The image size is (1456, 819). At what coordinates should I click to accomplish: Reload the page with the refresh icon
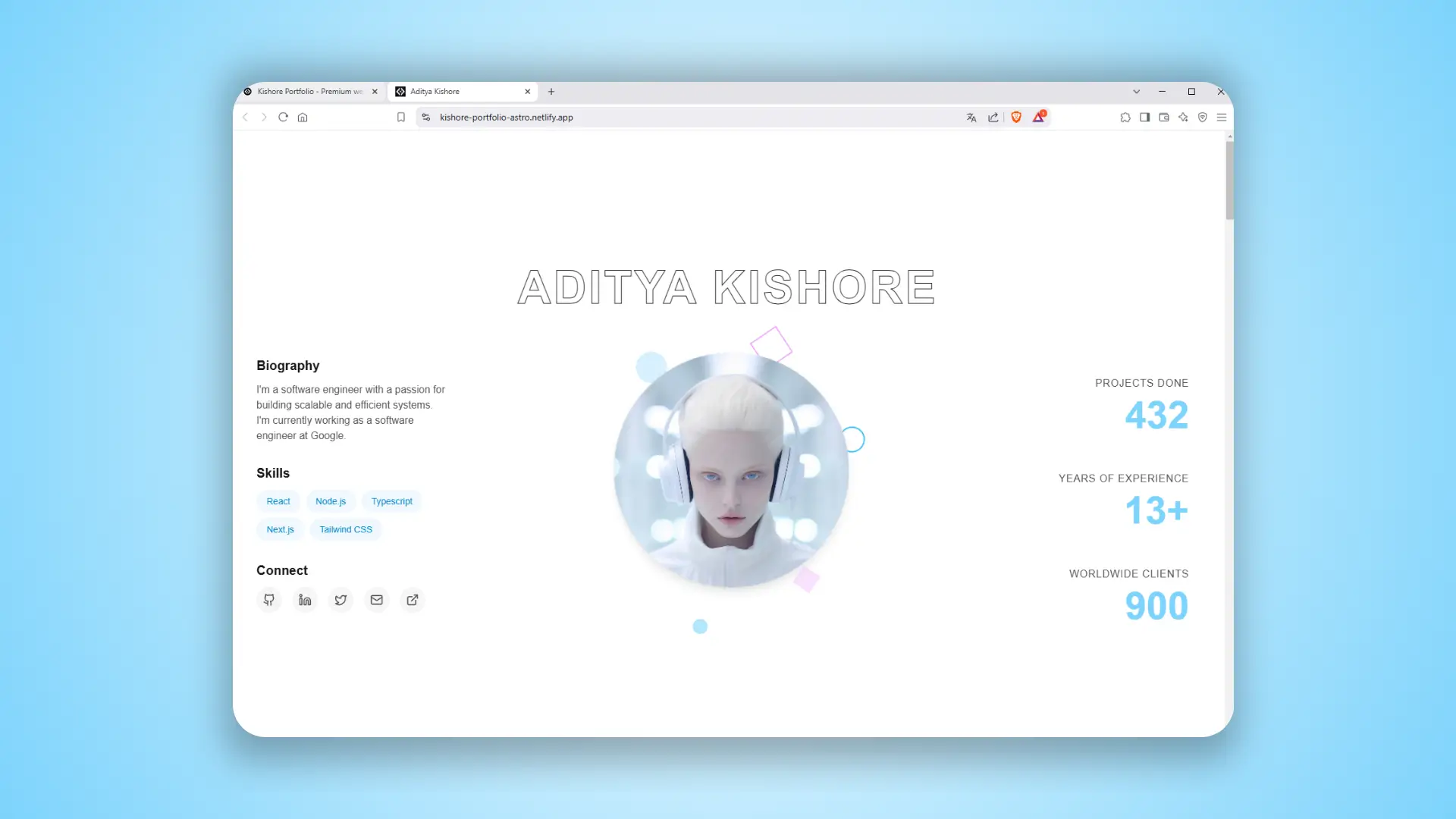click(x=283, y=118)
